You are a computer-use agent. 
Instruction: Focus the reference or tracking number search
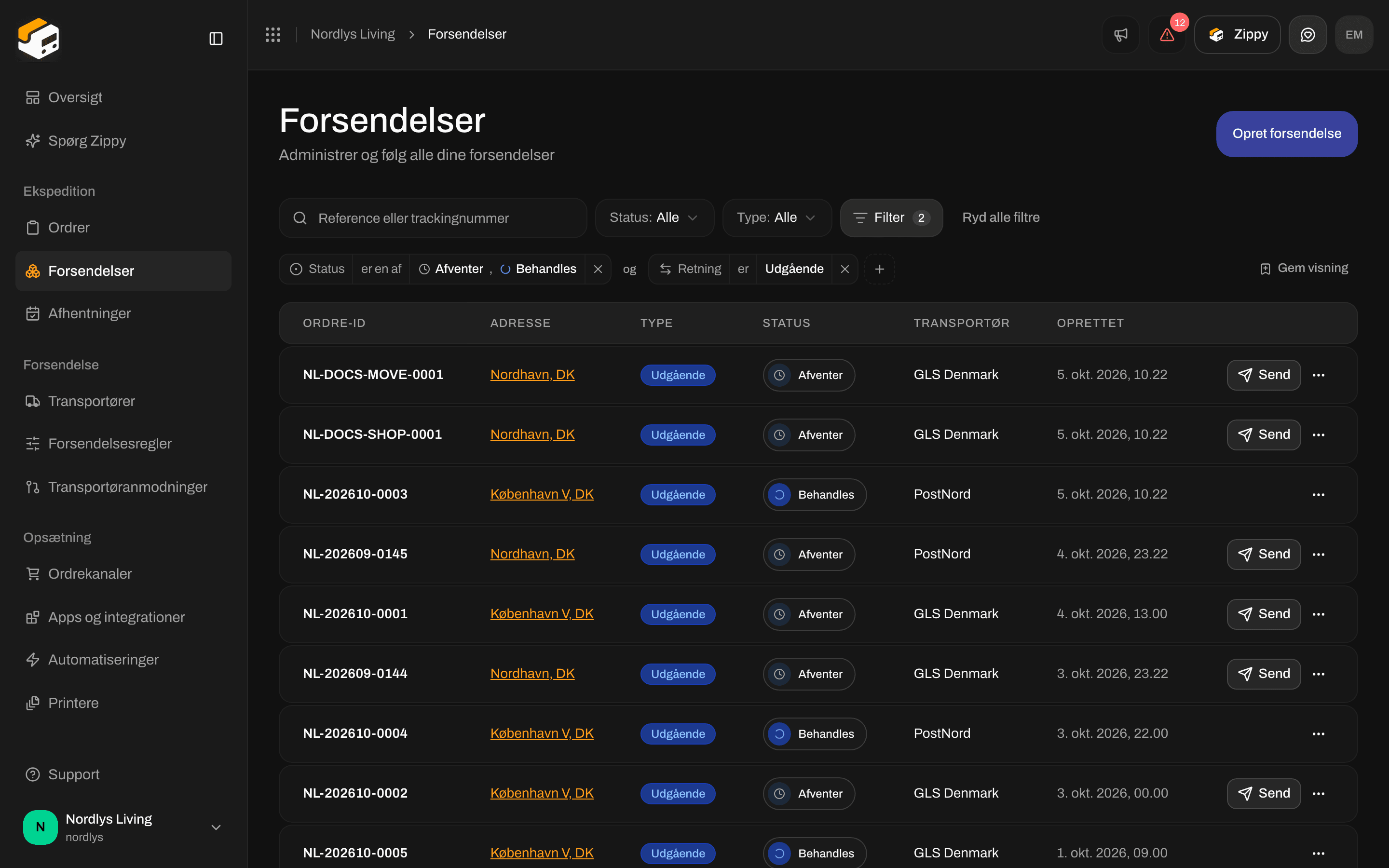(433, 218)
